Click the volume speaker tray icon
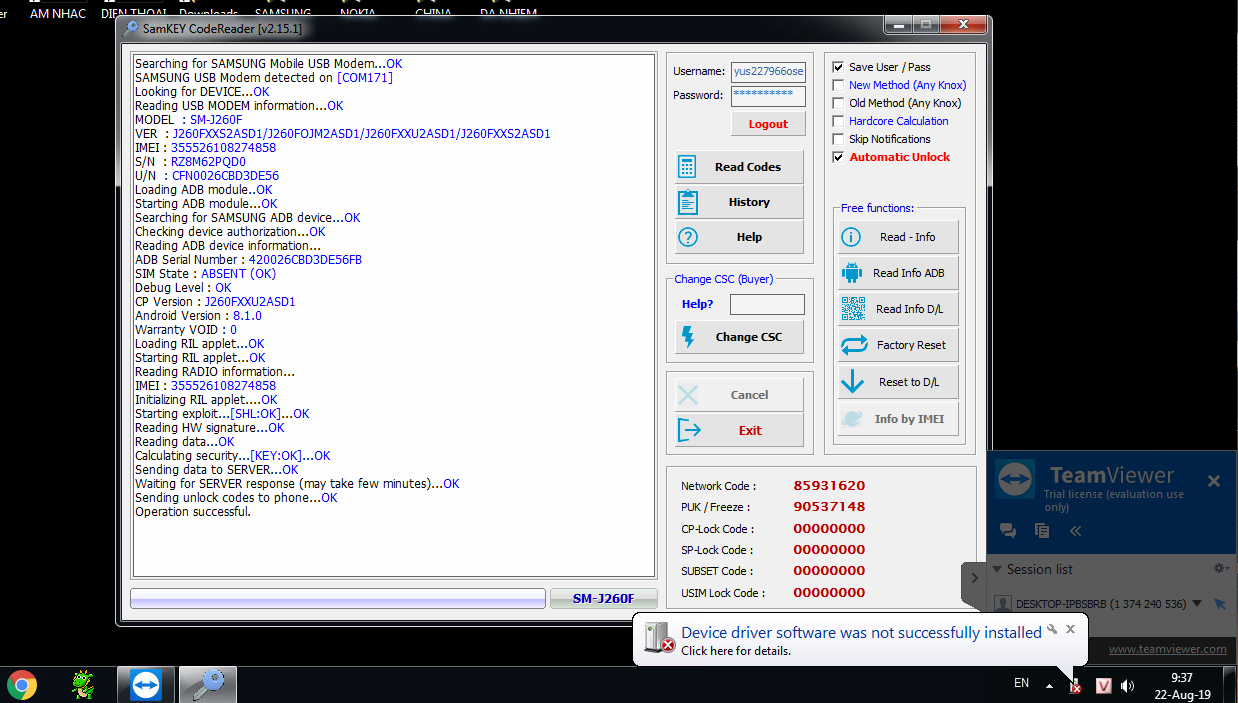 [1128, 686]
